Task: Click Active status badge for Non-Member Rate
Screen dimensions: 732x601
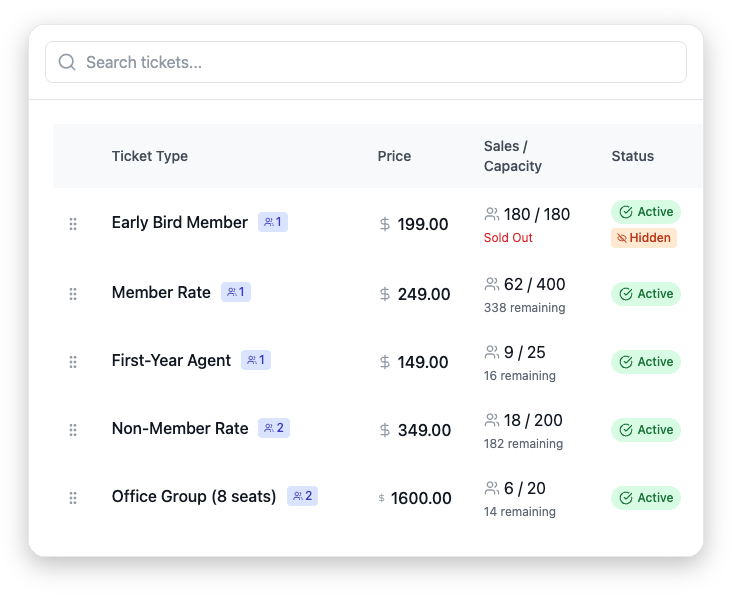Action: pyautogui.click(x=646, y=430)
